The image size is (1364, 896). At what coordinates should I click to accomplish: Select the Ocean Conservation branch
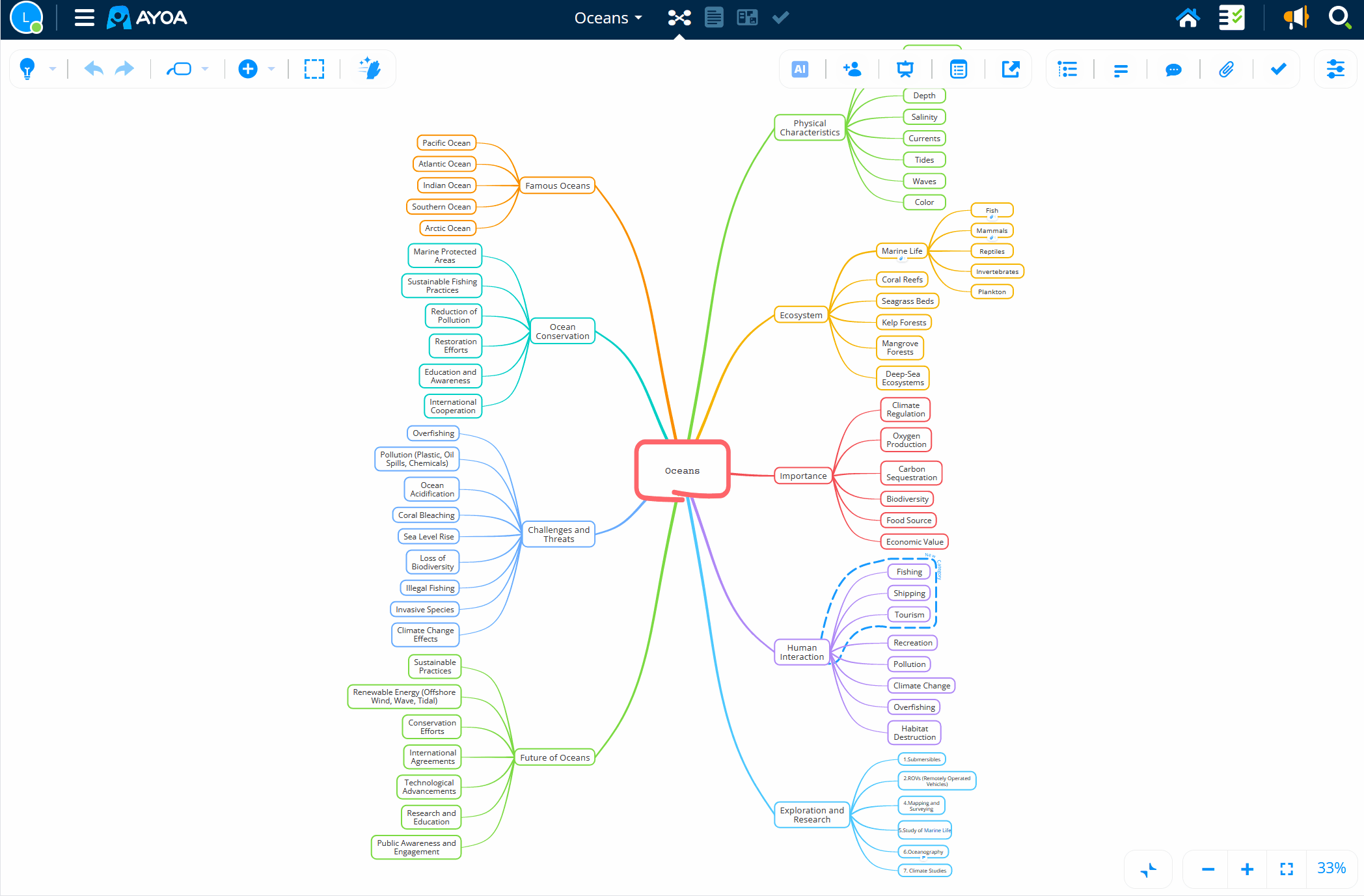[562, 331]
